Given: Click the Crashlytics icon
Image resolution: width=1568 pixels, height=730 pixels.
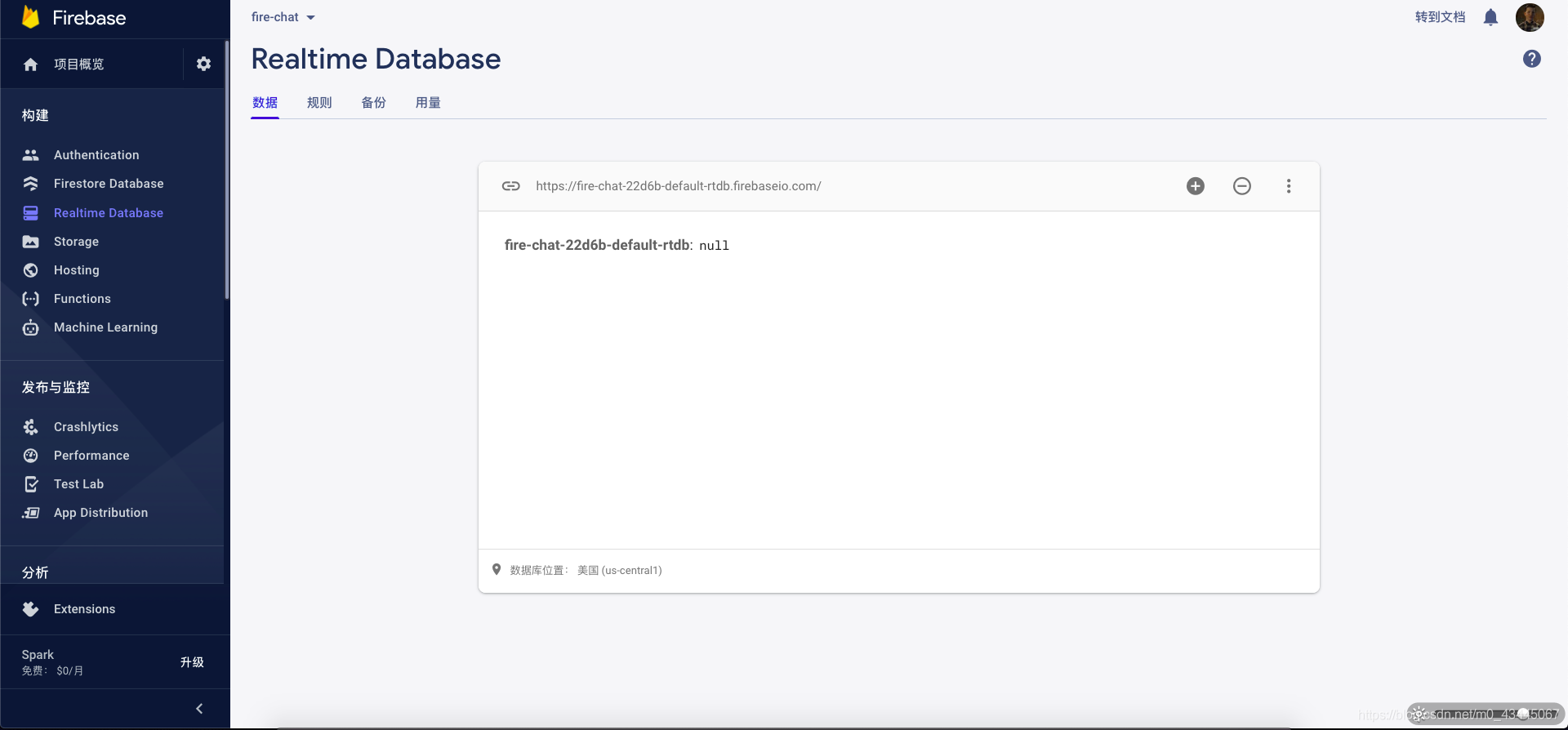Looking at the screenshot, I should (31, 427).
